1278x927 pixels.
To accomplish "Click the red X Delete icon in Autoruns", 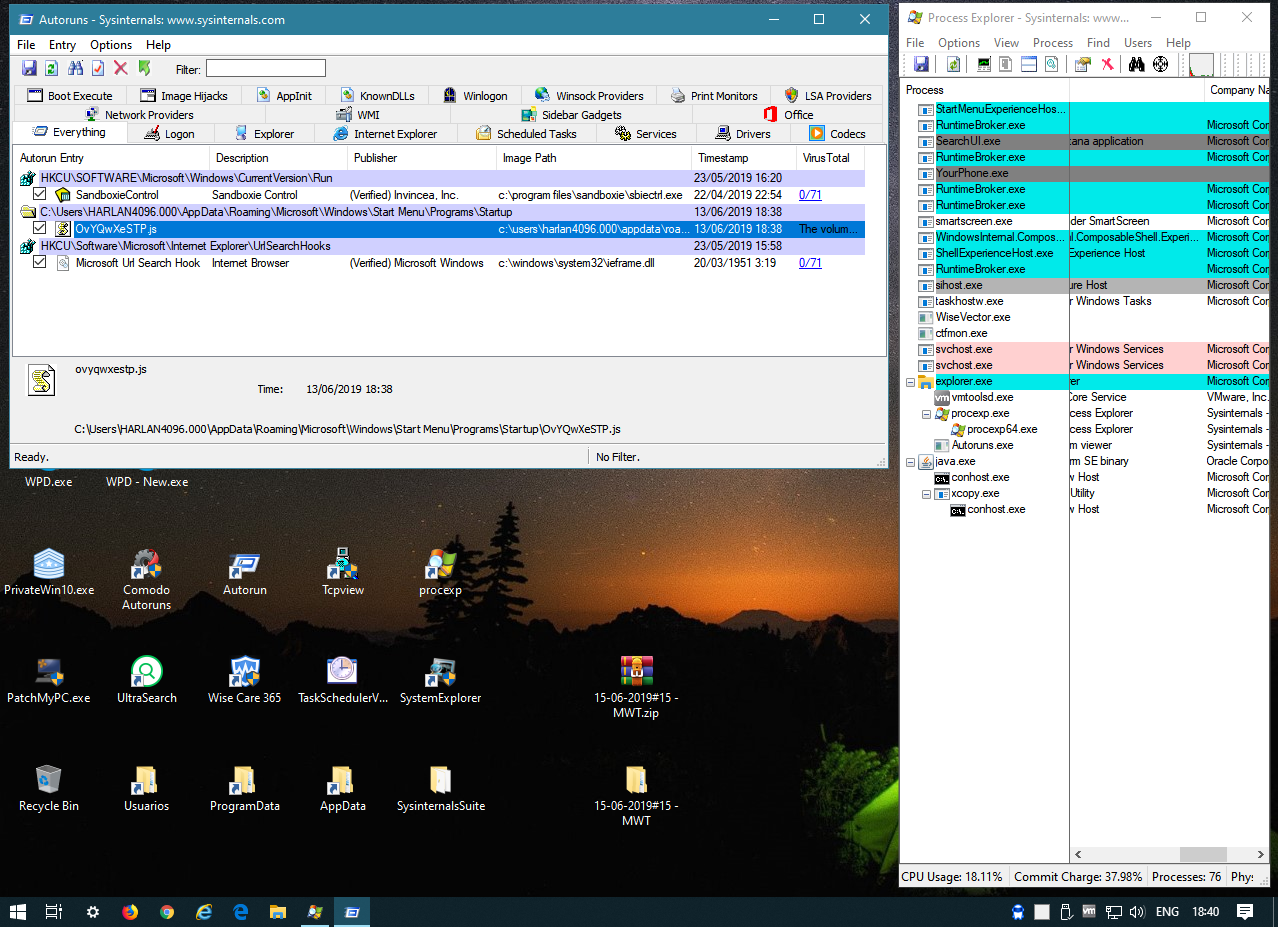I will coord(121,68).
